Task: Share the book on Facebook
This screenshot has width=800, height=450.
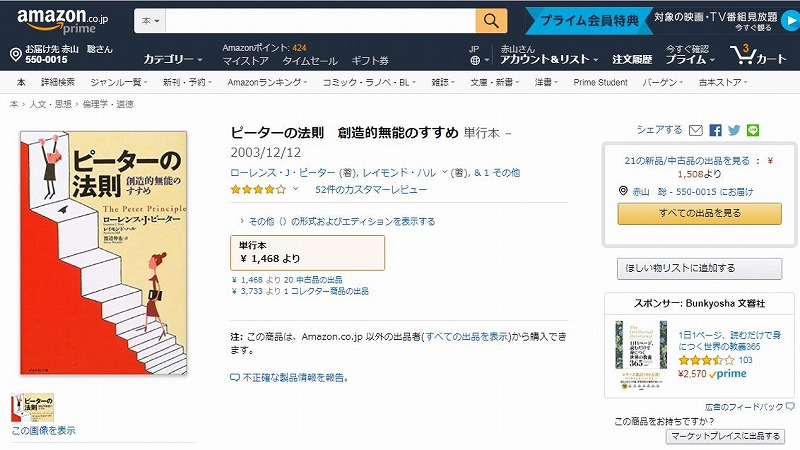Action: point(715,131)
